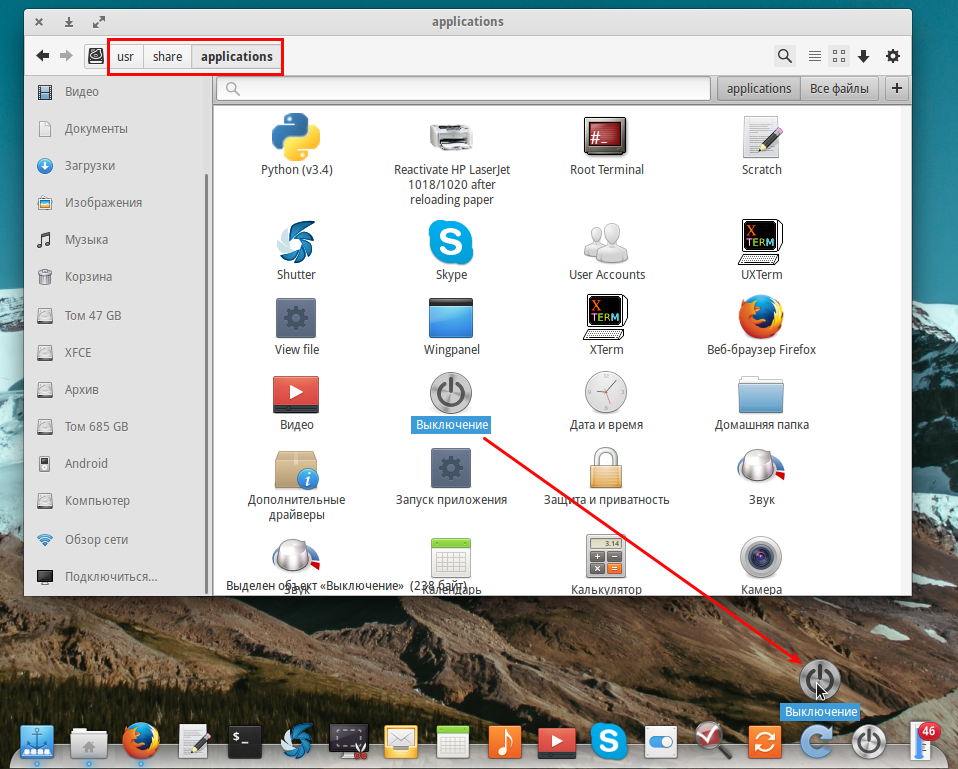958x769 pixels.
Task: Open the file manager settings gear menu
Action: click(893, 56)
